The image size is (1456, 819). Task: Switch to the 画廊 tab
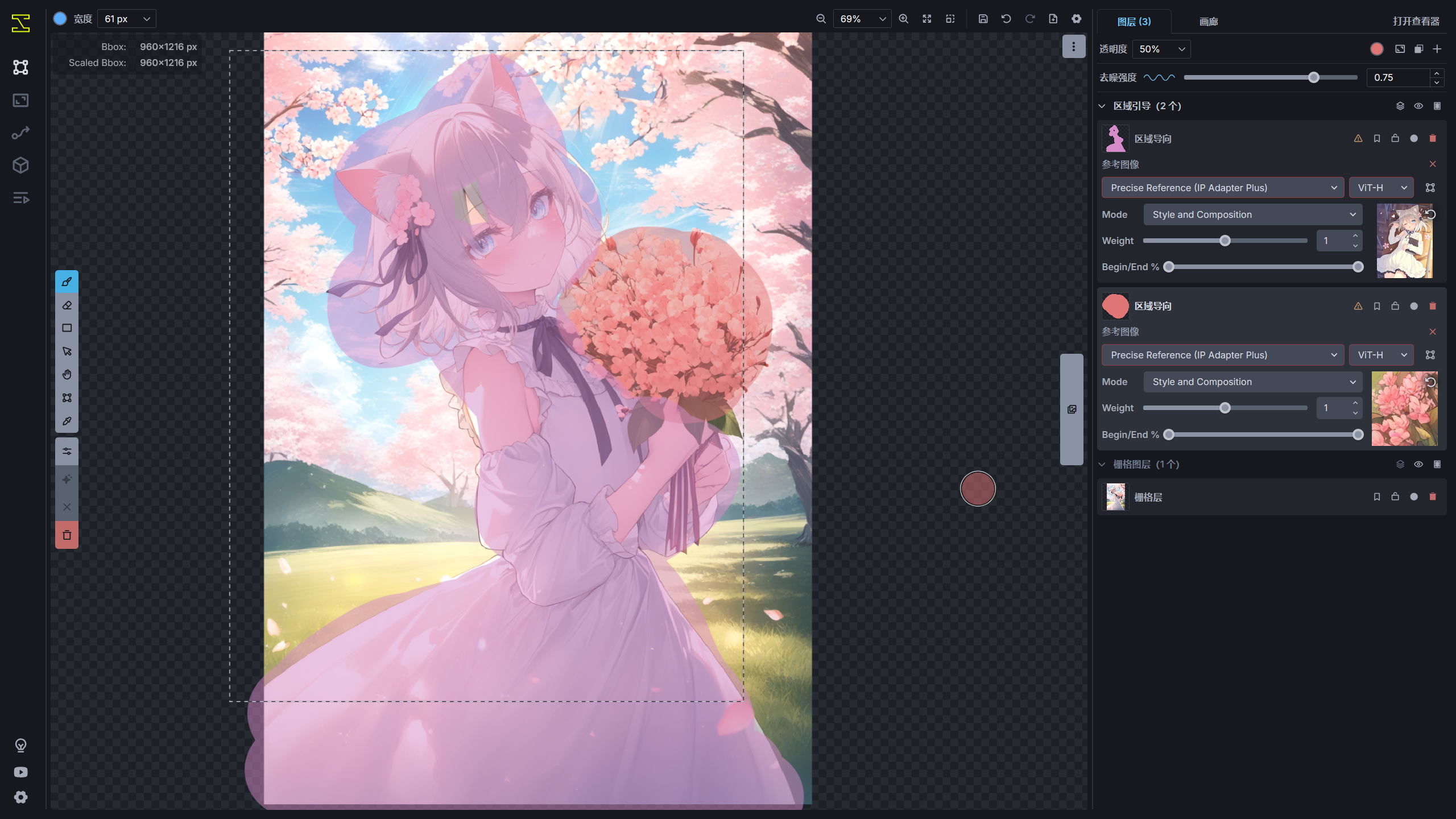tap(1208, 22)
